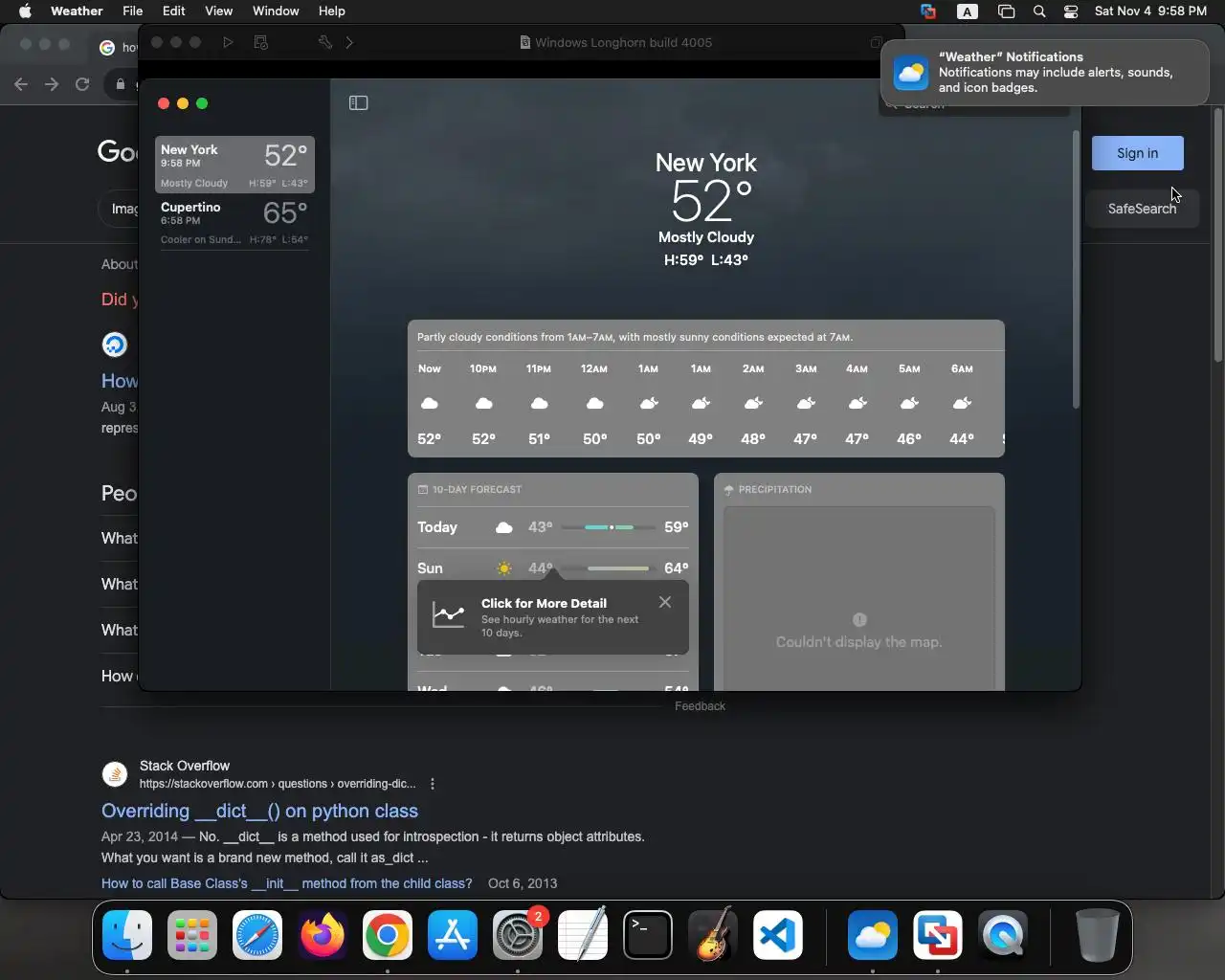Open the Window menu
1225x980 pixels.
[276, 11]
